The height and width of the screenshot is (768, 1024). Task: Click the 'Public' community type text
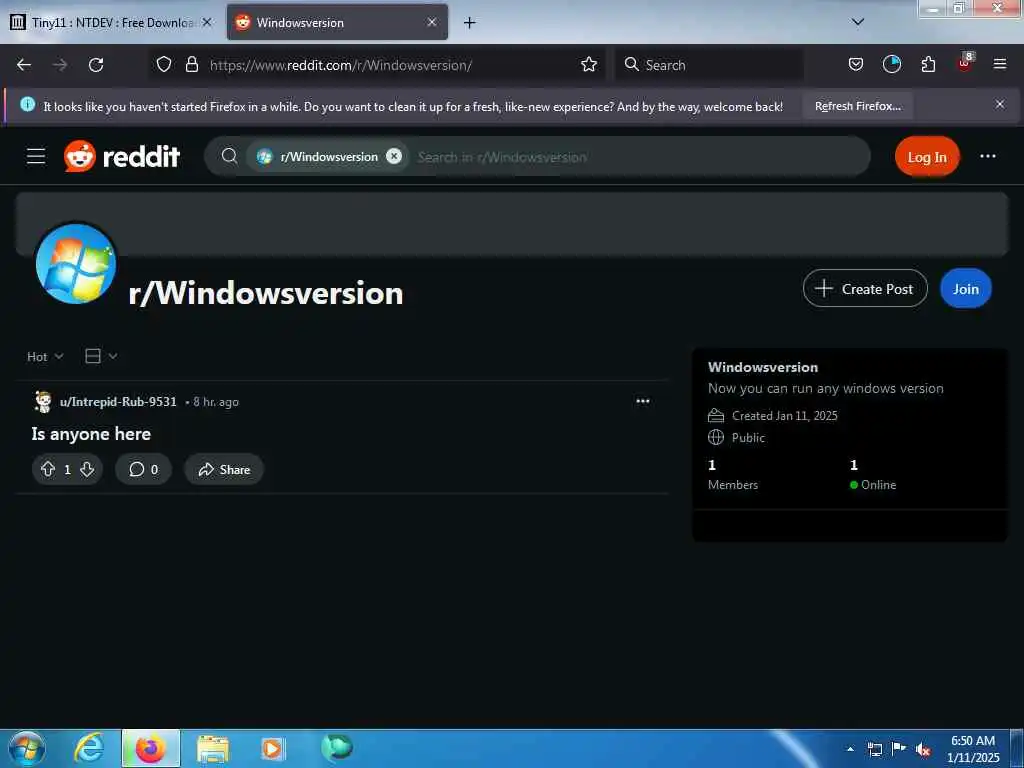pos(748,438)
